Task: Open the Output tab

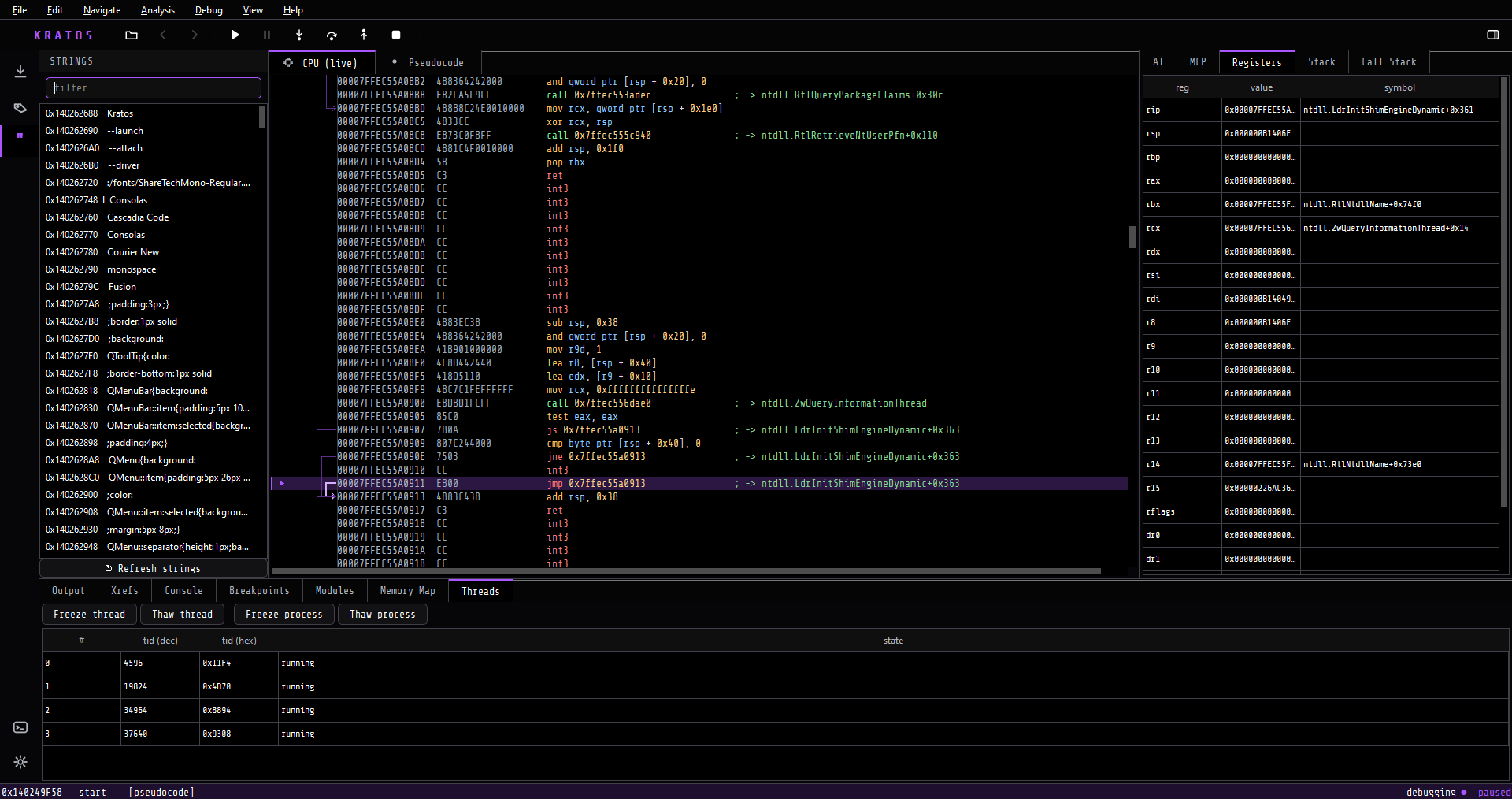Action: pos(69,591)
